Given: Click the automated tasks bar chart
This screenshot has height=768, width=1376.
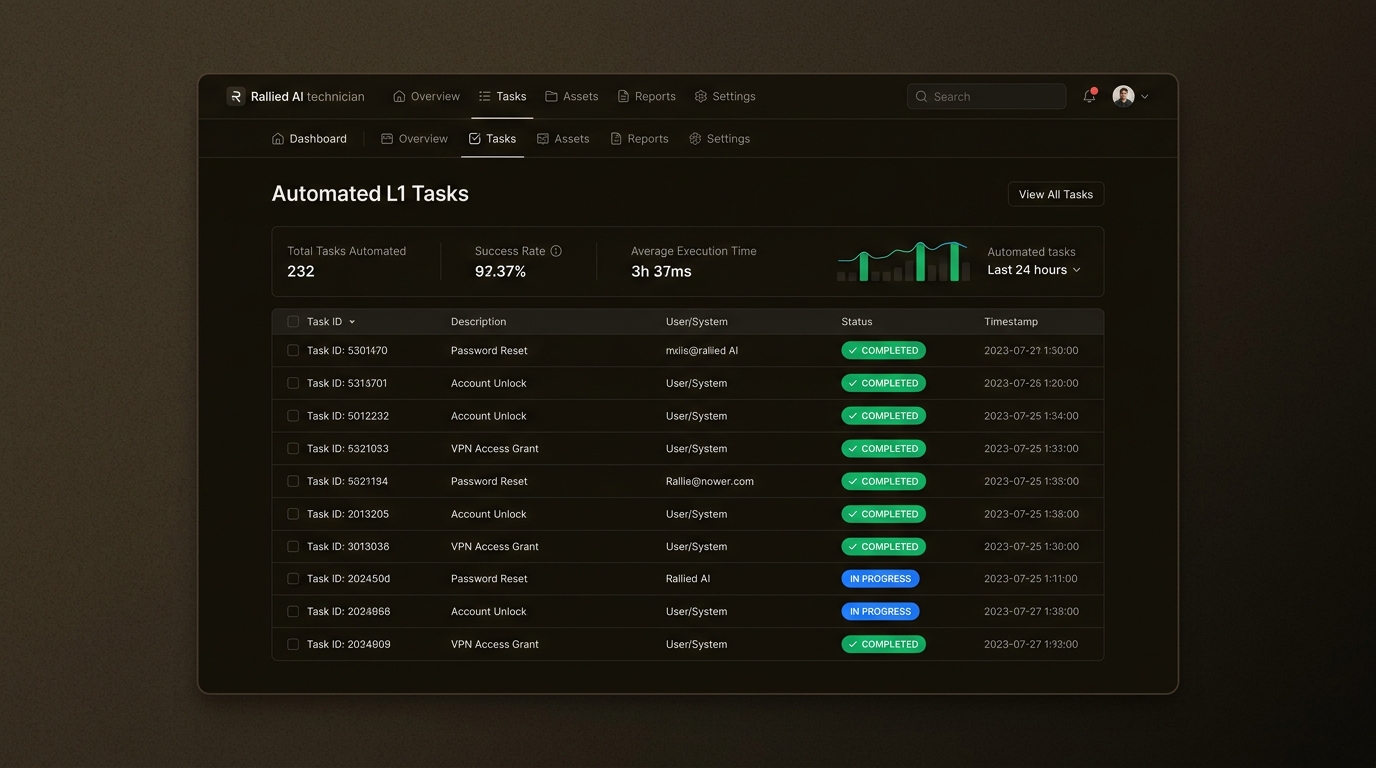Looking at the screenshot, I should 904,261.
